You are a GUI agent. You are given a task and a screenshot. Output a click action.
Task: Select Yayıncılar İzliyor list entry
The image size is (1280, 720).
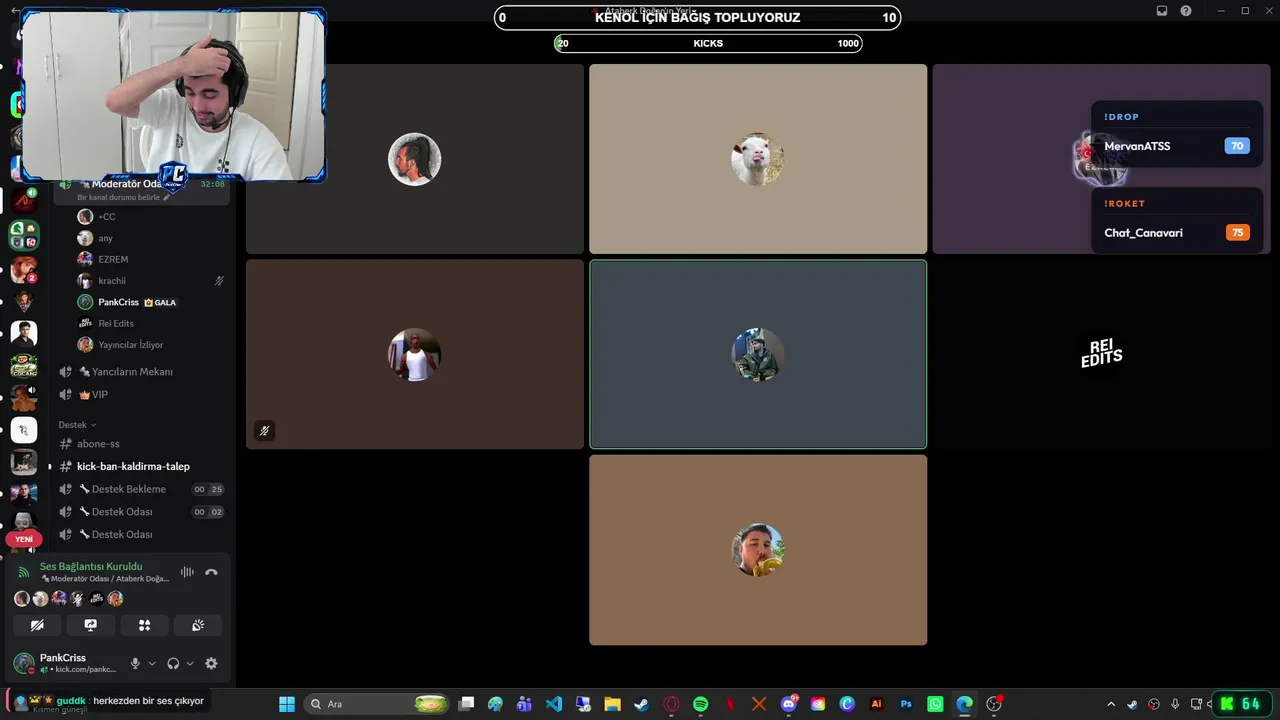(150, 345)
